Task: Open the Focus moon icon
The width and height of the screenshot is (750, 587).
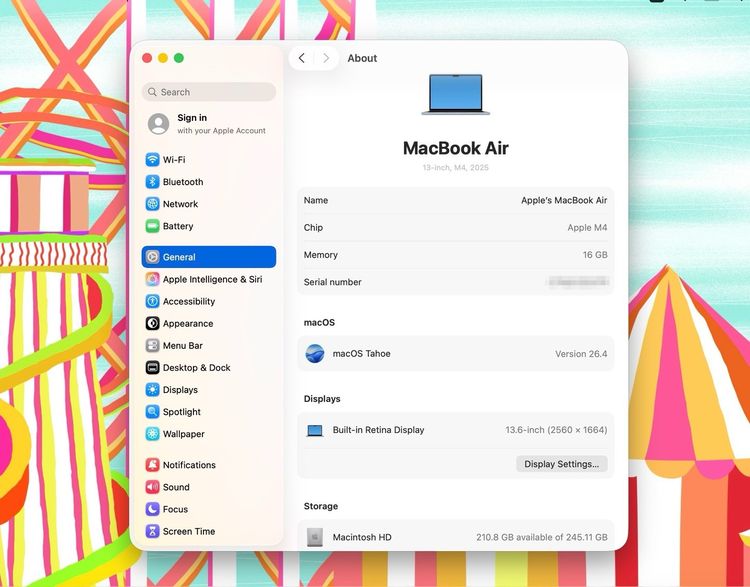Action: [x=153, y=509]
